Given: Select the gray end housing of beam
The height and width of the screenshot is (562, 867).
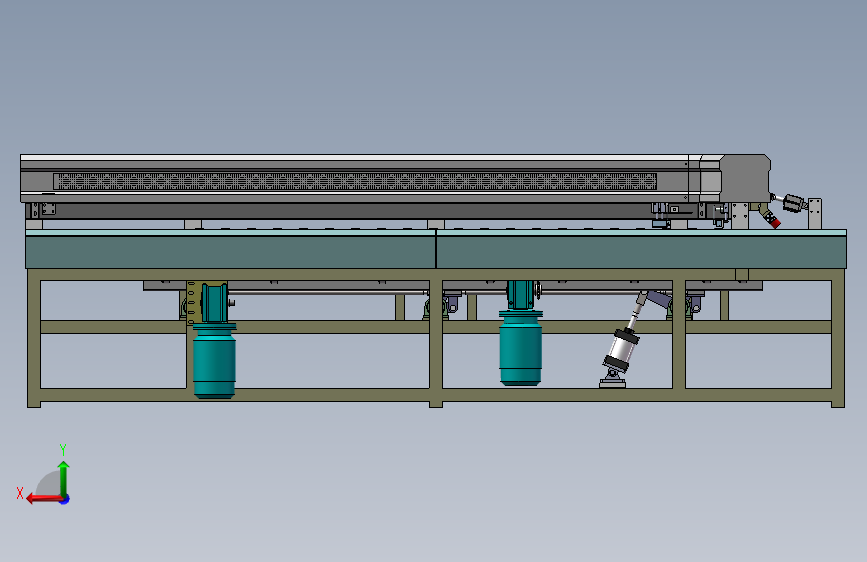Looking at the screenshot, I should pos(745,178).
